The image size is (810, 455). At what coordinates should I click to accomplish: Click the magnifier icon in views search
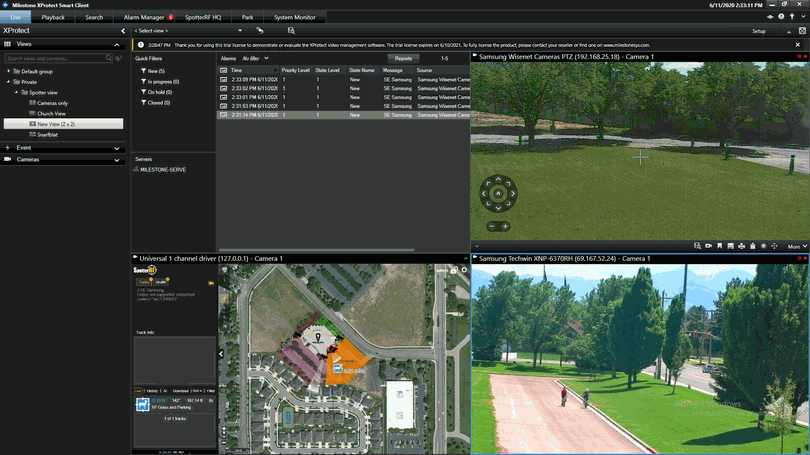(x=108, y=58)
